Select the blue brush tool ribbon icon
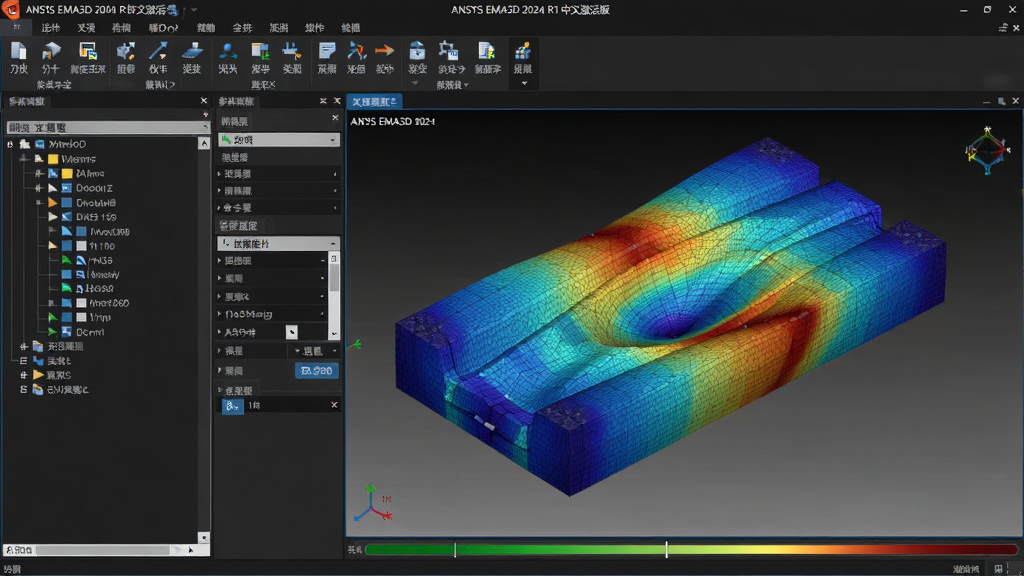1024x576 pixels. coord(291,52)
